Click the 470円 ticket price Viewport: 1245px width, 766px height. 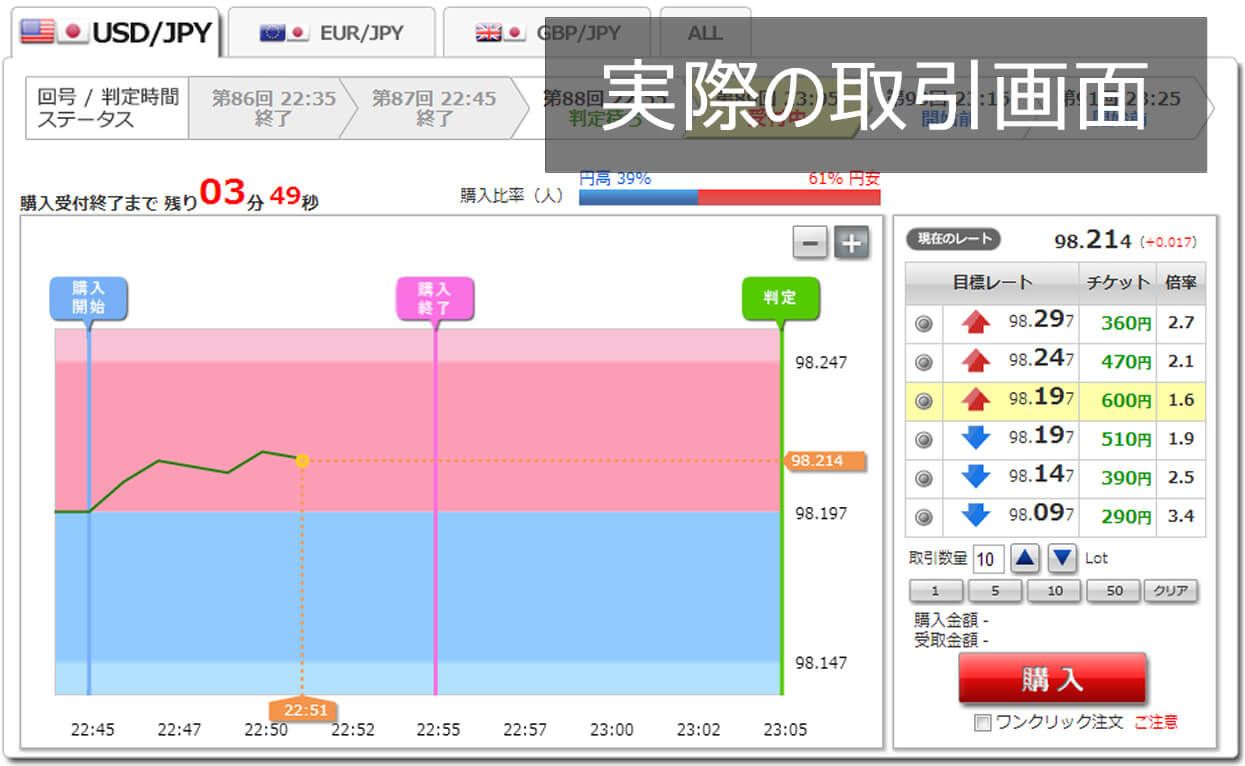[x=1126, y=362]
